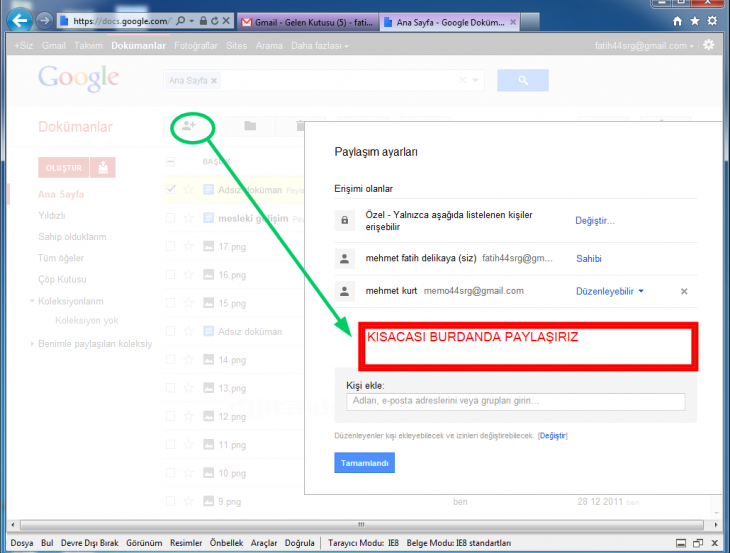The height and width of the screenshot is (553, 730).
Task: Click the Kişi ekle input field
Action: pos(515,401)
